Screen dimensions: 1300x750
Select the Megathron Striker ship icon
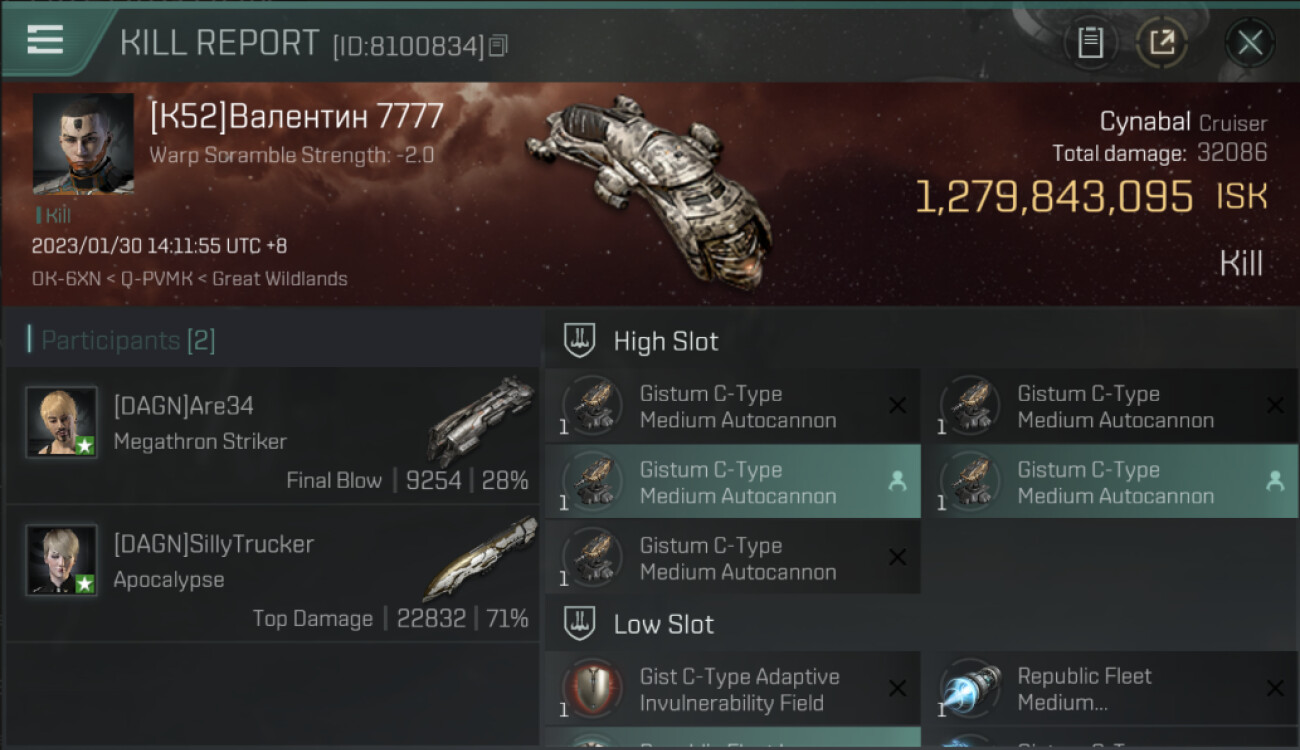(480, 421)
